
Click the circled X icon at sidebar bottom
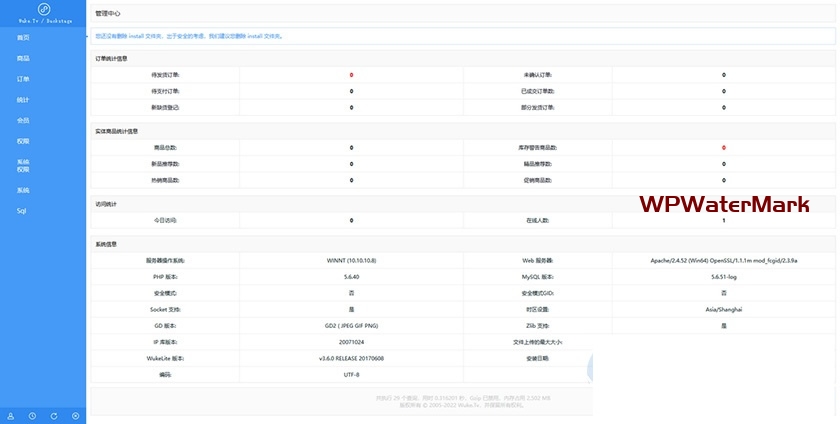click(x=76, y=415)
